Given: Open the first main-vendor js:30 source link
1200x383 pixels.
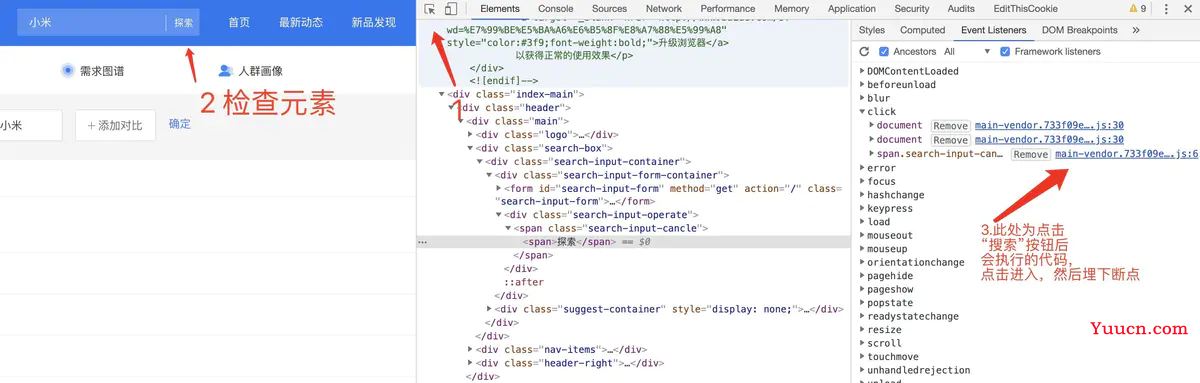Looking at the screenshot, I should [1049, 126].
